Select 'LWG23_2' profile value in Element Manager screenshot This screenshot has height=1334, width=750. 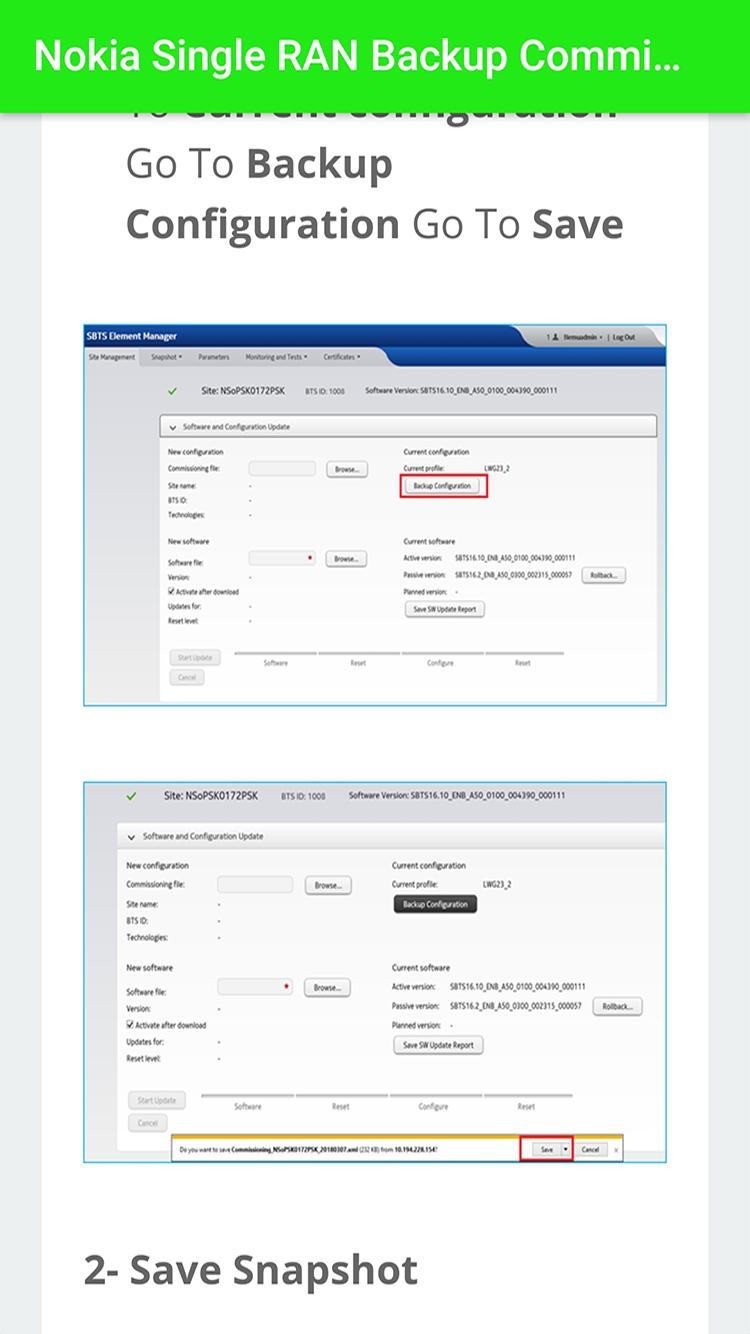496,468
